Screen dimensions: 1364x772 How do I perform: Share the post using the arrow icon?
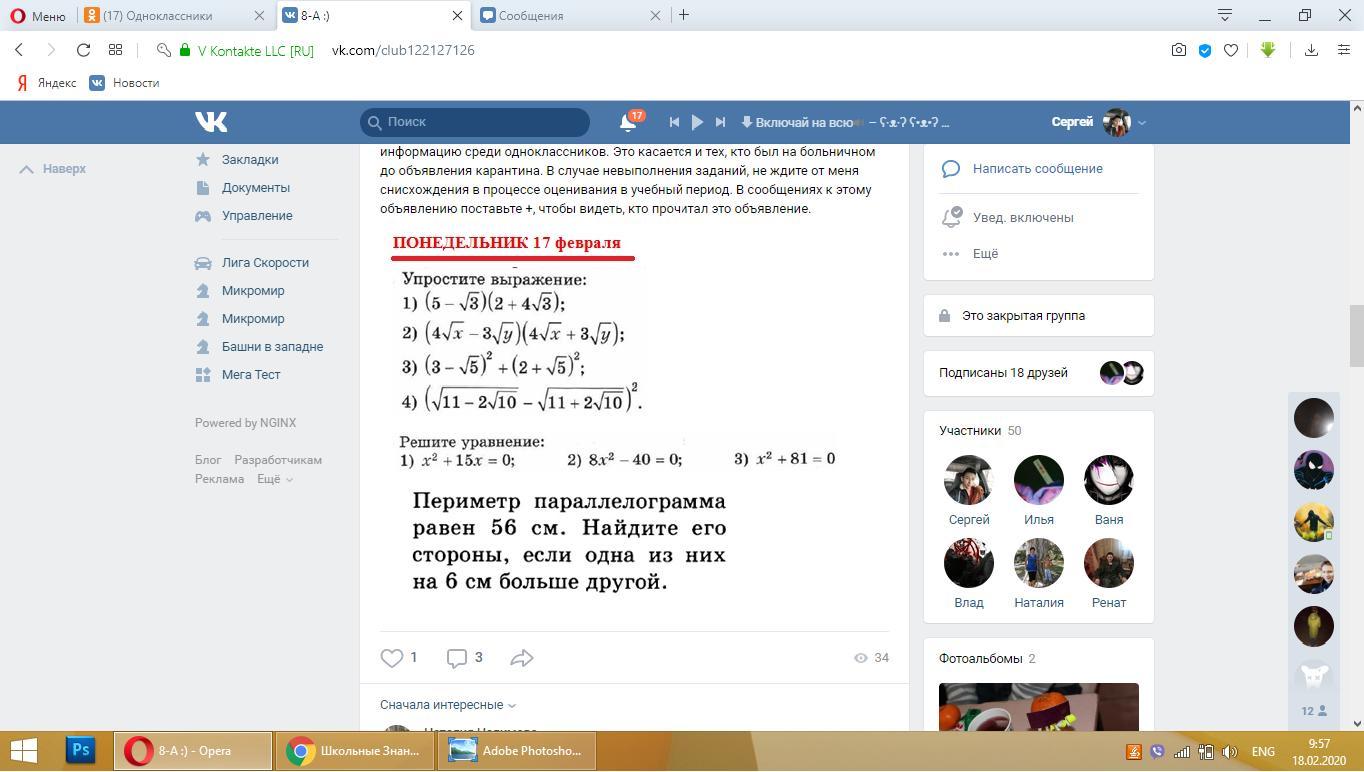522,658
